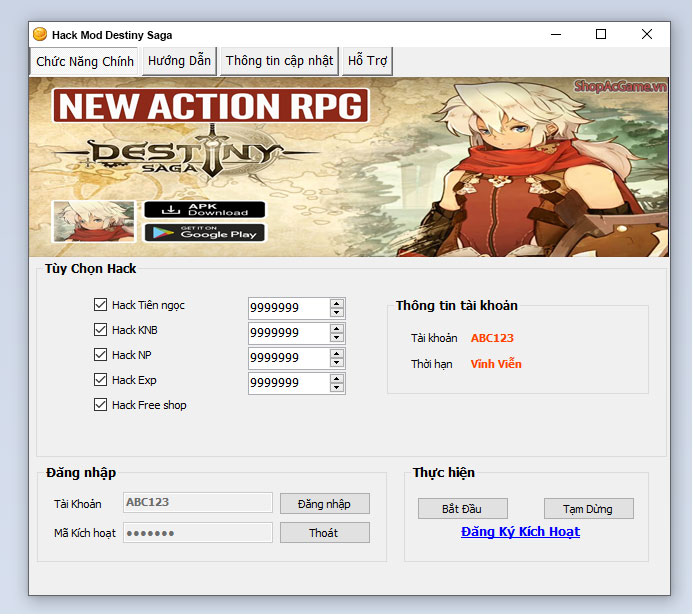The width and height of the screenshot is (693, 616).
Task: Open the Thông tin cập nhật tab
Action: [279, 61]
